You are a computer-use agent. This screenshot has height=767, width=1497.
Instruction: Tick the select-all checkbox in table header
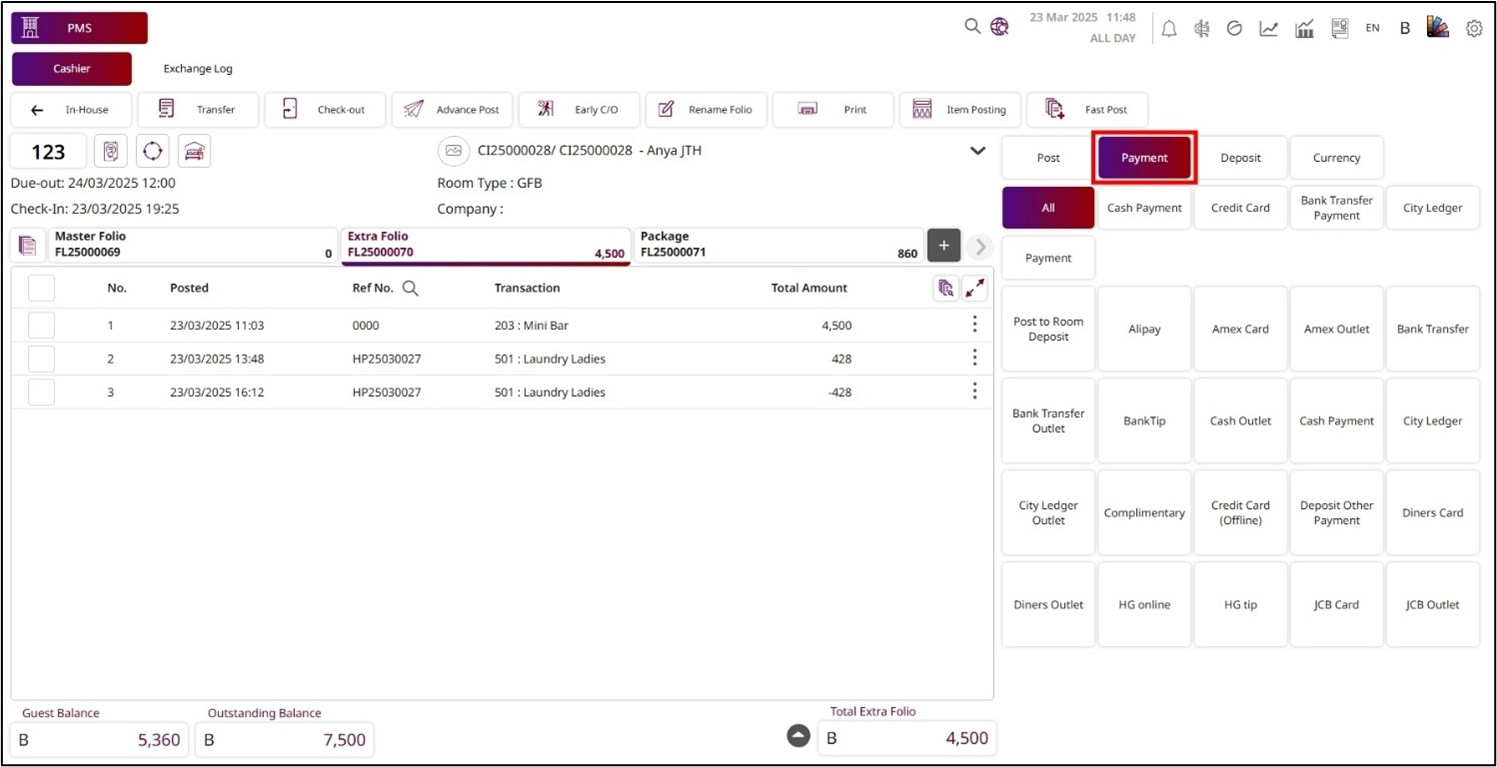(x=41, y=288)
